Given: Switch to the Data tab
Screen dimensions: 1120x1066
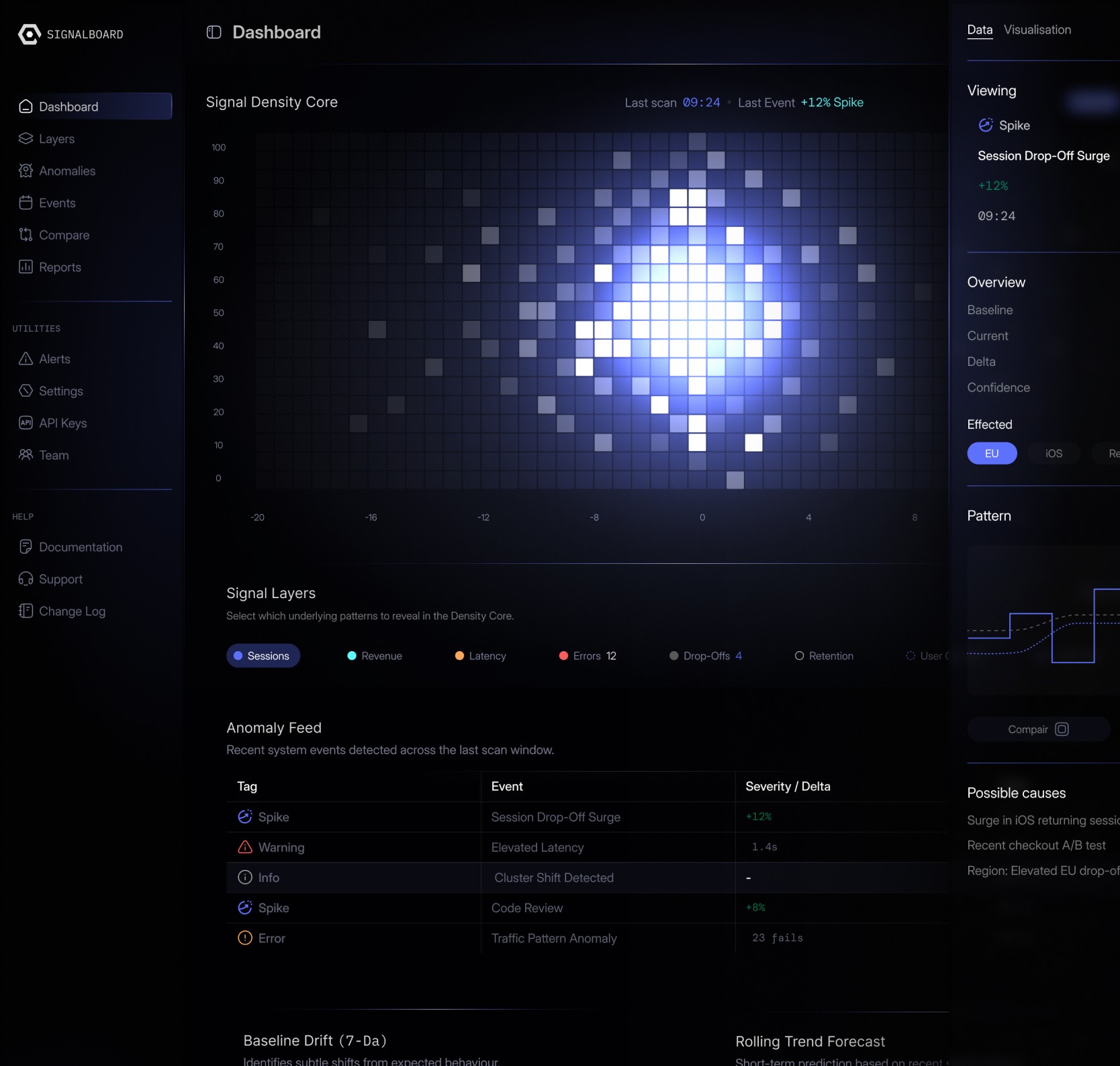Looking at the screenshot, I should [x=980, y=30].
